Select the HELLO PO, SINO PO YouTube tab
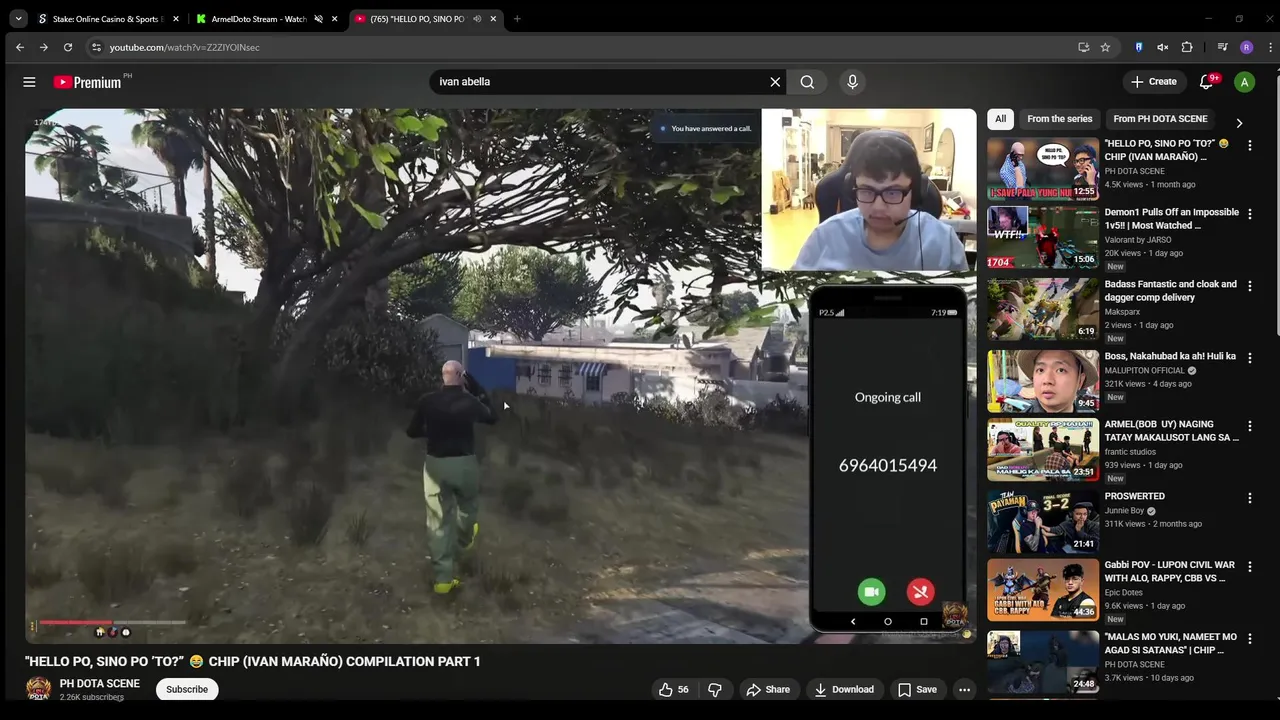1280x720 pixels. [x=426, y=19]
